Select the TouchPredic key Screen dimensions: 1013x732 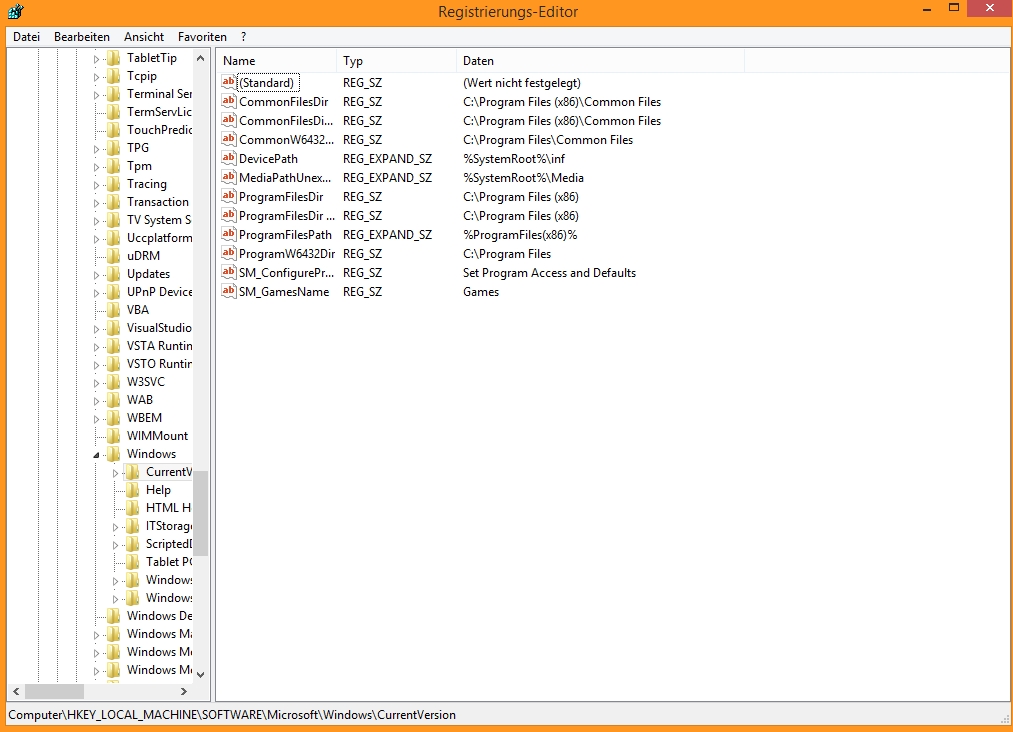point(159,130)
